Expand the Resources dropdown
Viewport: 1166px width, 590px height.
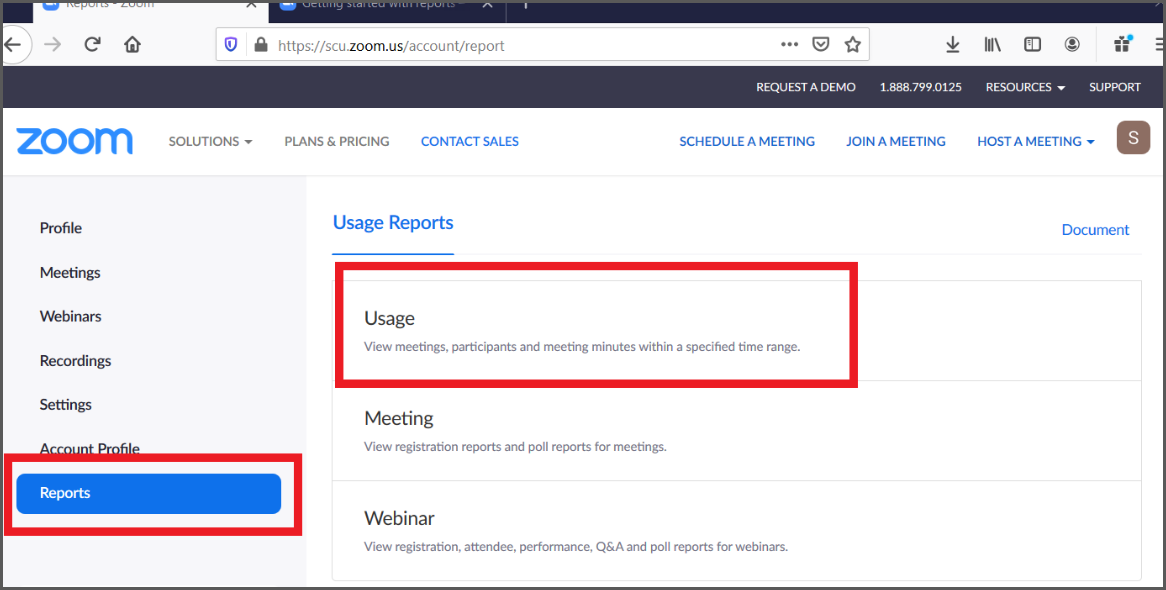[1024, 87]
